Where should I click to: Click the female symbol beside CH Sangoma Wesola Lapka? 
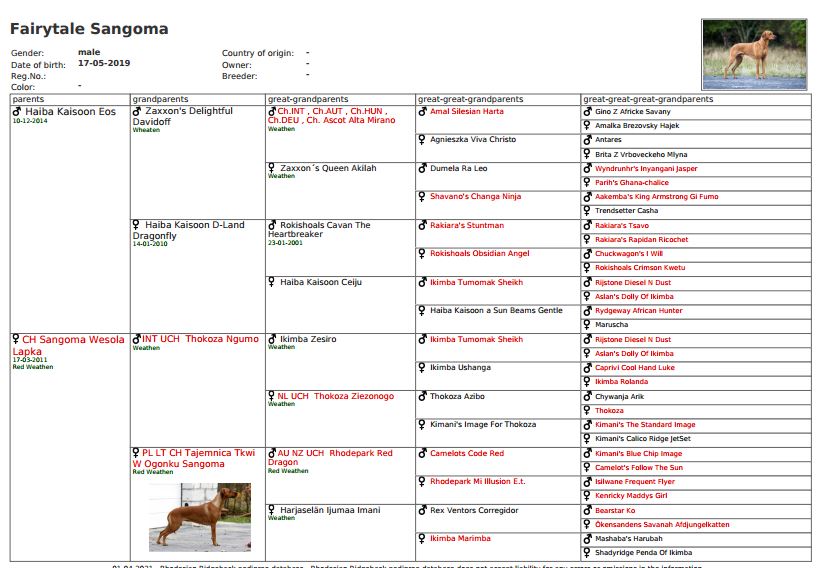[16, 339]
